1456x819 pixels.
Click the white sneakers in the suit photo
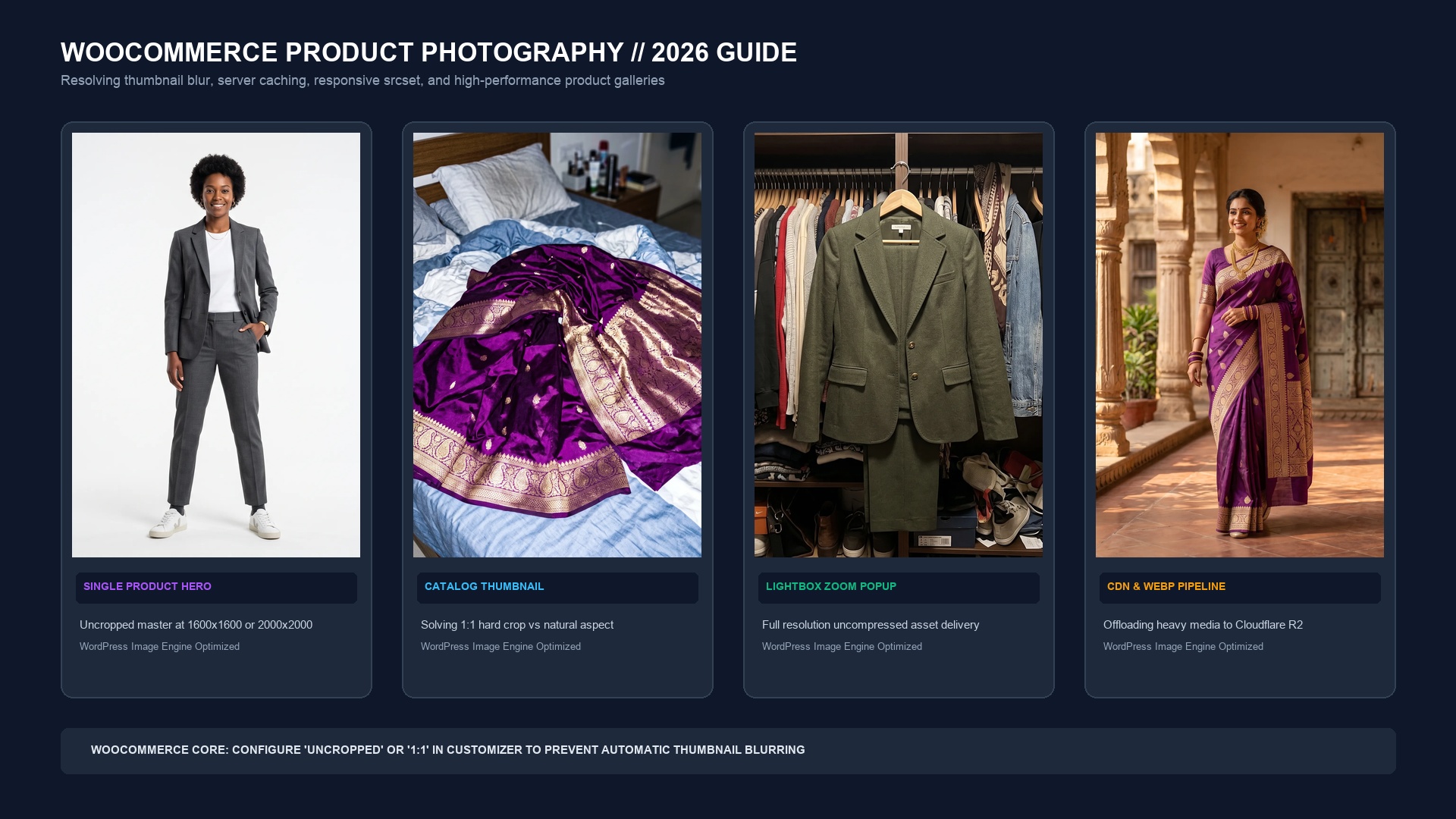tap(215, 522)
